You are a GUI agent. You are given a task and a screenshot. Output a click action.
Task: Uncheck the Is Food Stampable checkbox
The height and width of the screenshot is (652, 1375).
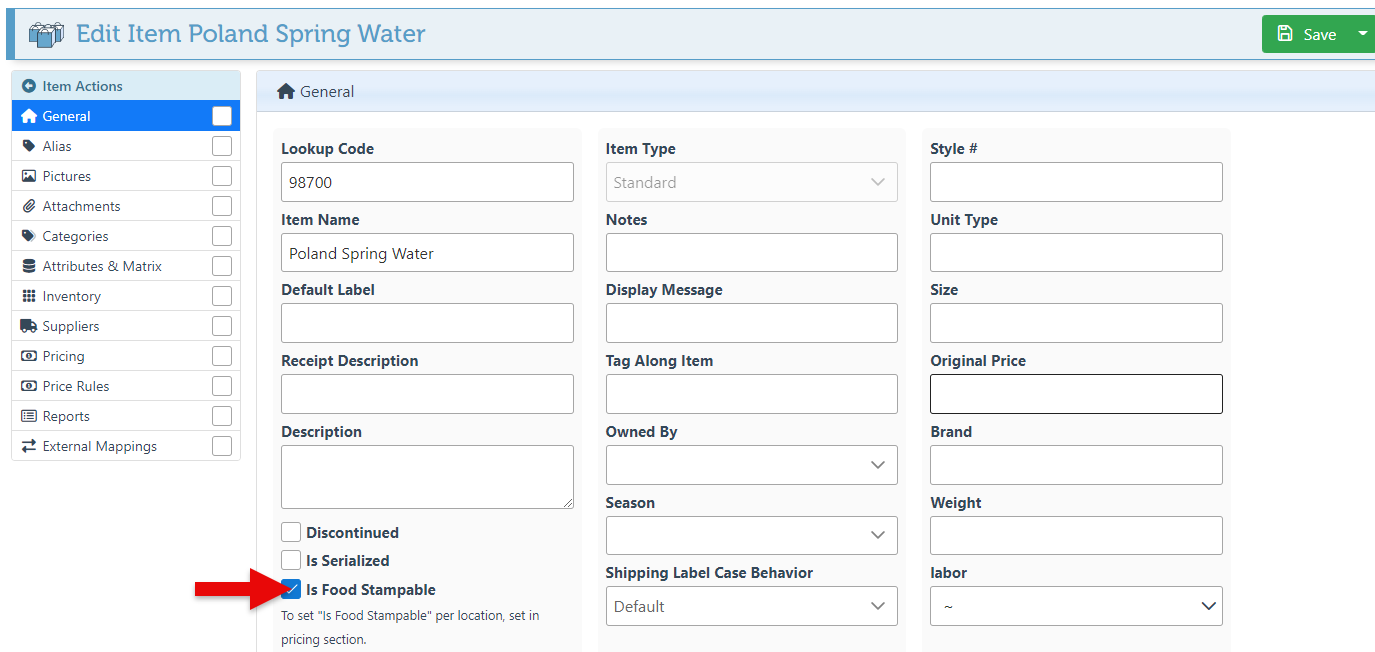pos(291,589)
